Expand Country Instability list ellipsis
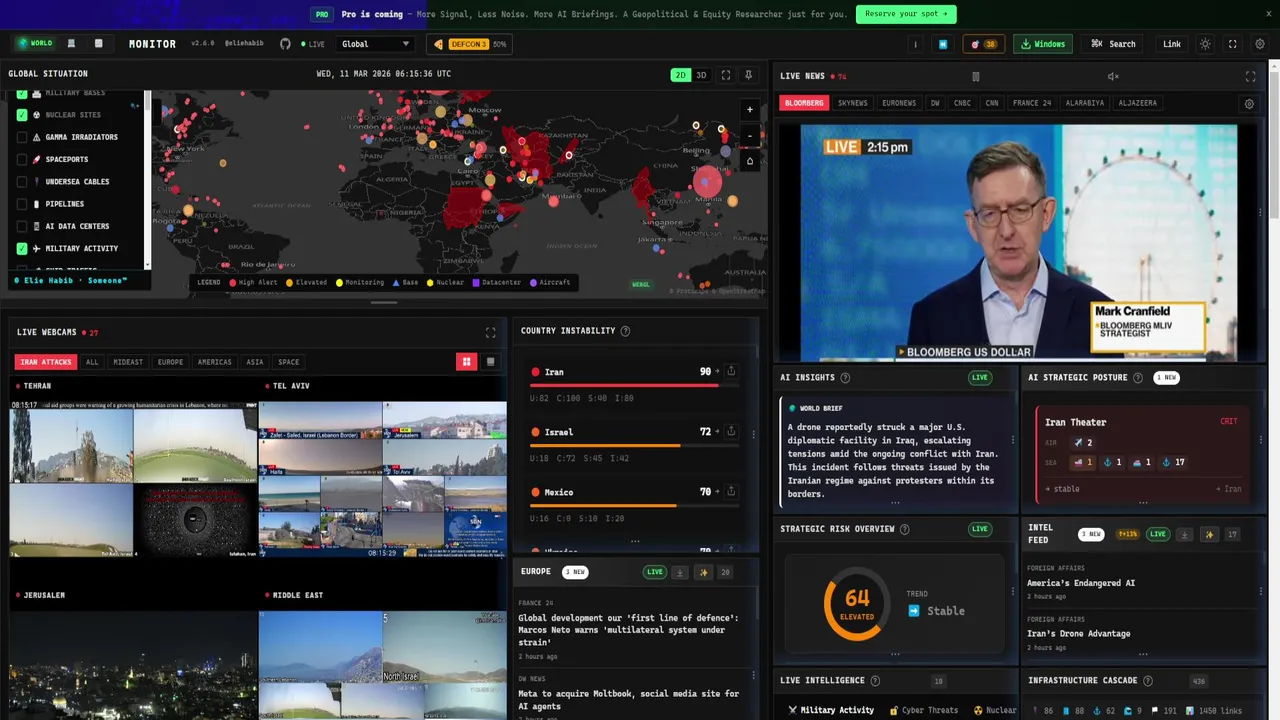This screenshot has width=1280, height=720. pyautogui.click(x=635, y=541)
